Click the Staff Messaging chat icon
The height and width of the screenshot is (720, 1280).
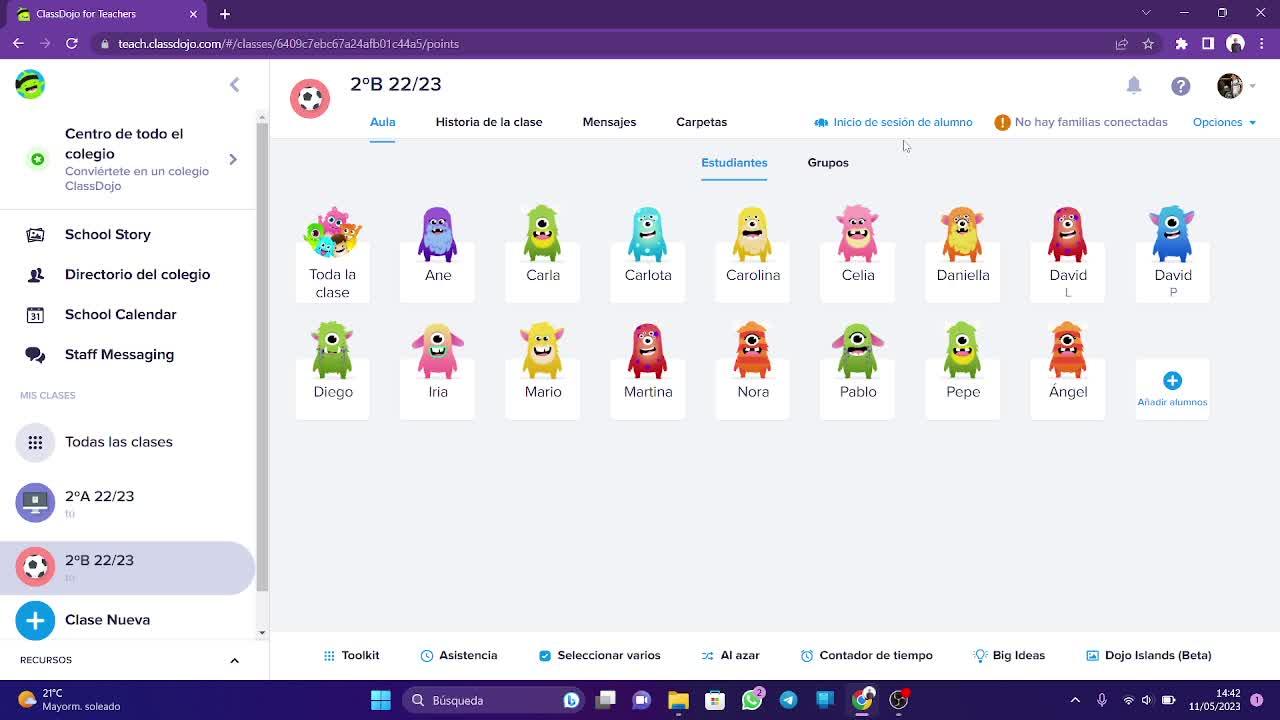35,355
